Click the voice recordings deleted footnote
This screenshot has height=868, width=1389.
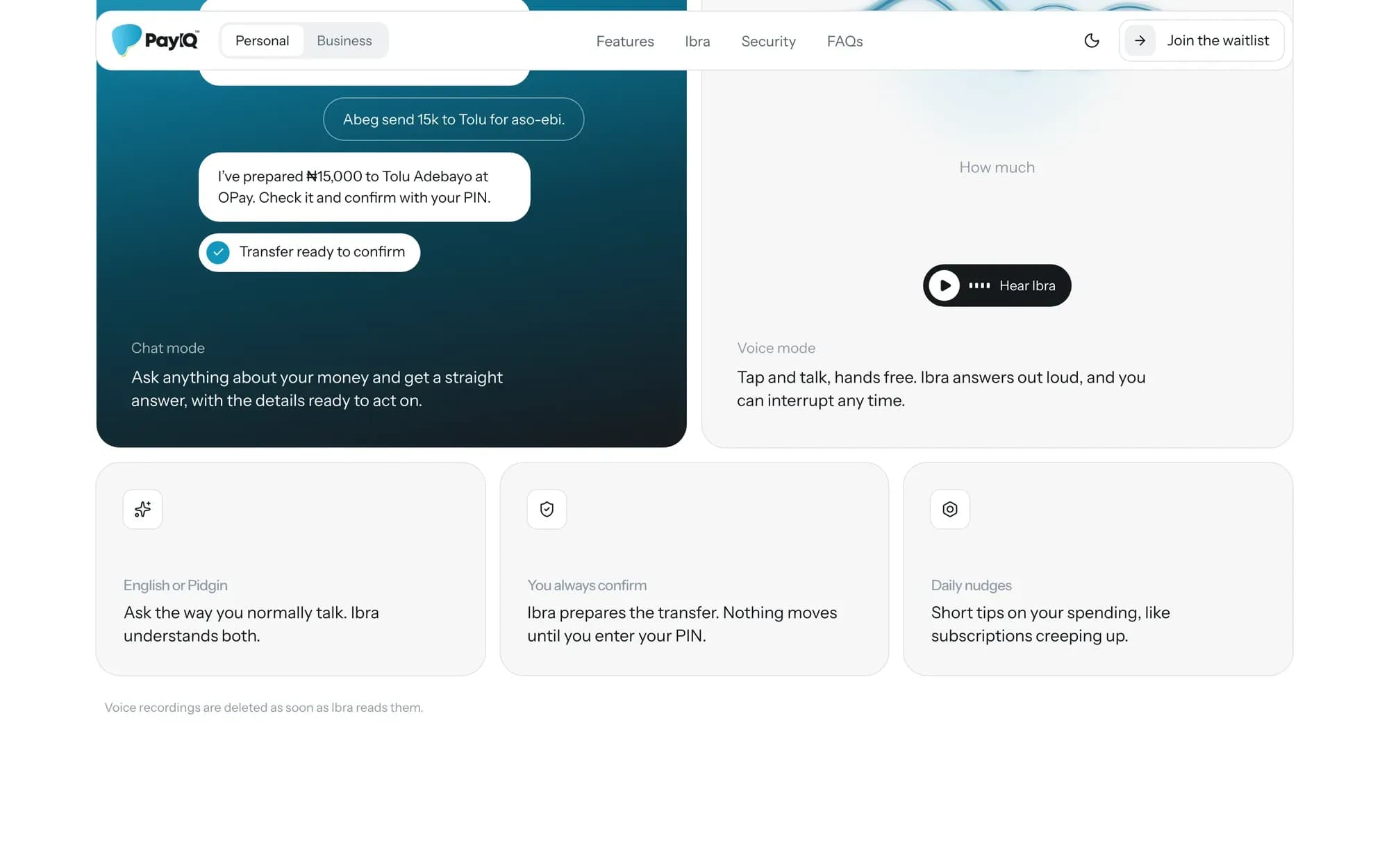click(x=264, y=708)
